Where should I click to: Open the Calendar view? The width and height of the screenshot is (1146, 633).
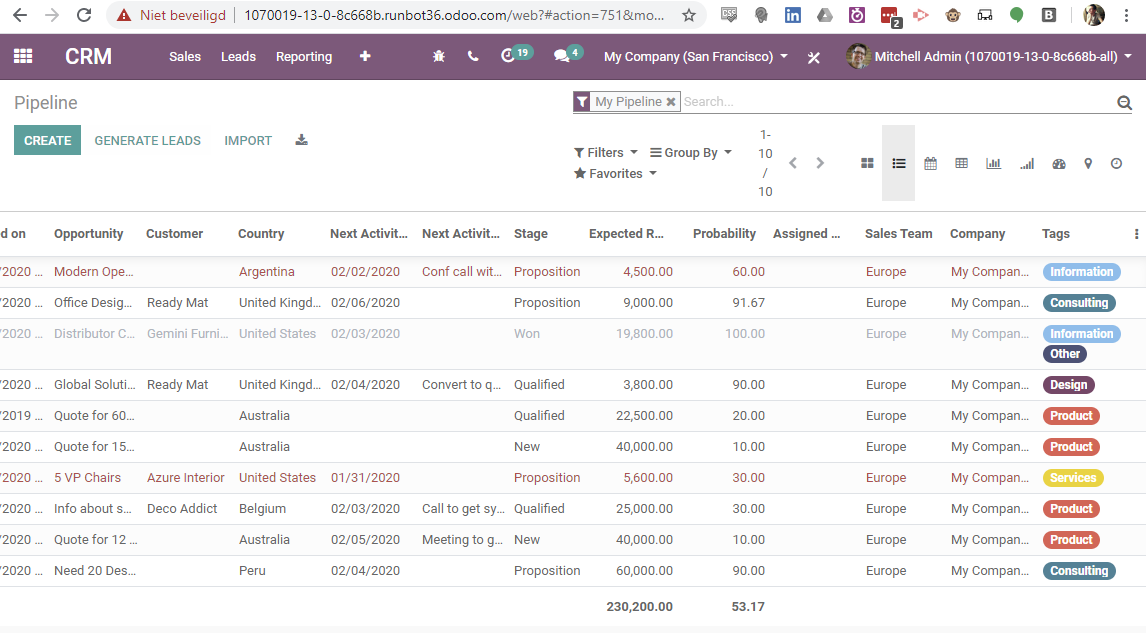[x=930, y=162]
